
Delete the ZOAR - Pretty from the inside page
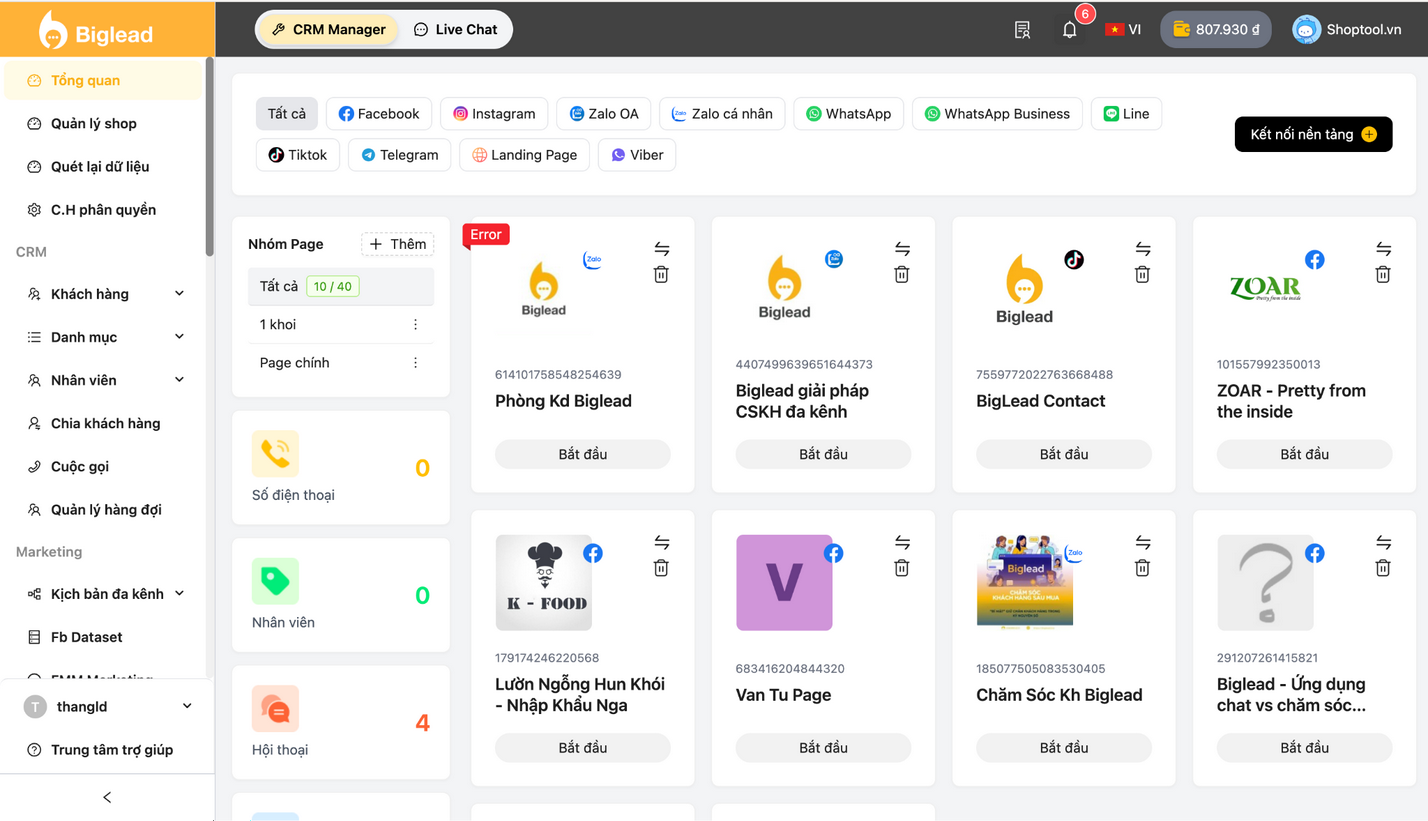coord(1383,274)
